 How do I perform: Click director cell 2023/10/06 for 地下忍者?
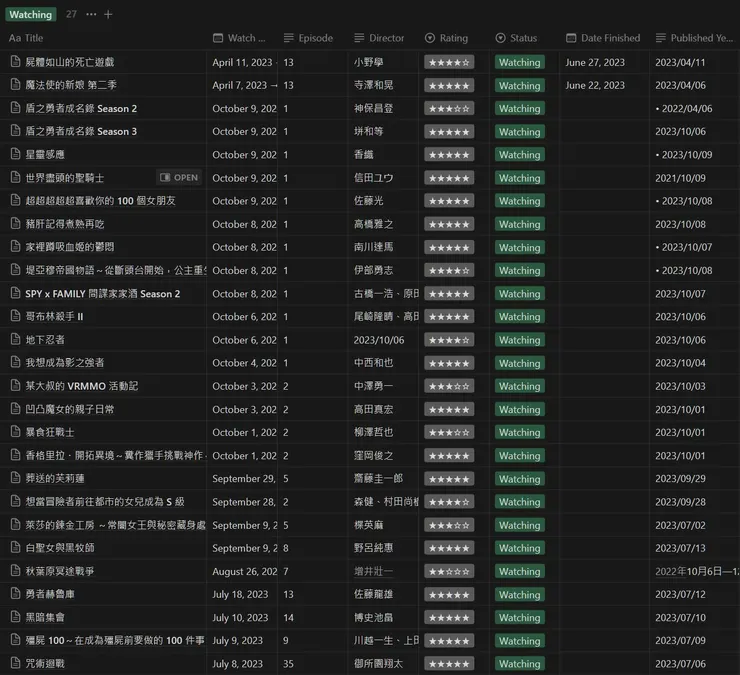click(x=379, y=340)
